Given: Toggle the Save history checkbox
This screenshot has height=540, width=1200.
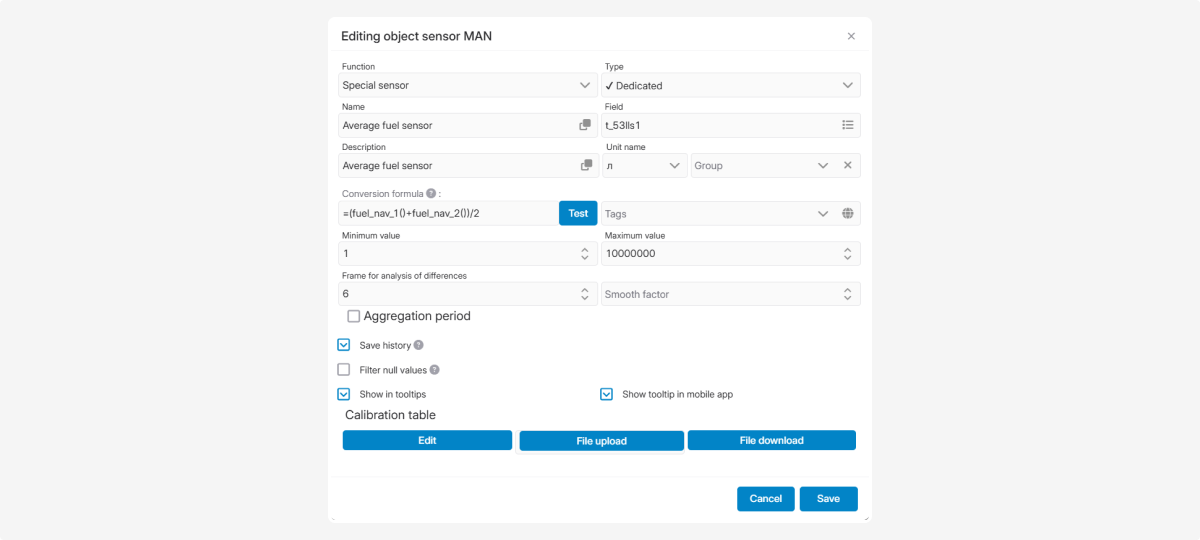Looking at the screenshot, I should point(344,345).
